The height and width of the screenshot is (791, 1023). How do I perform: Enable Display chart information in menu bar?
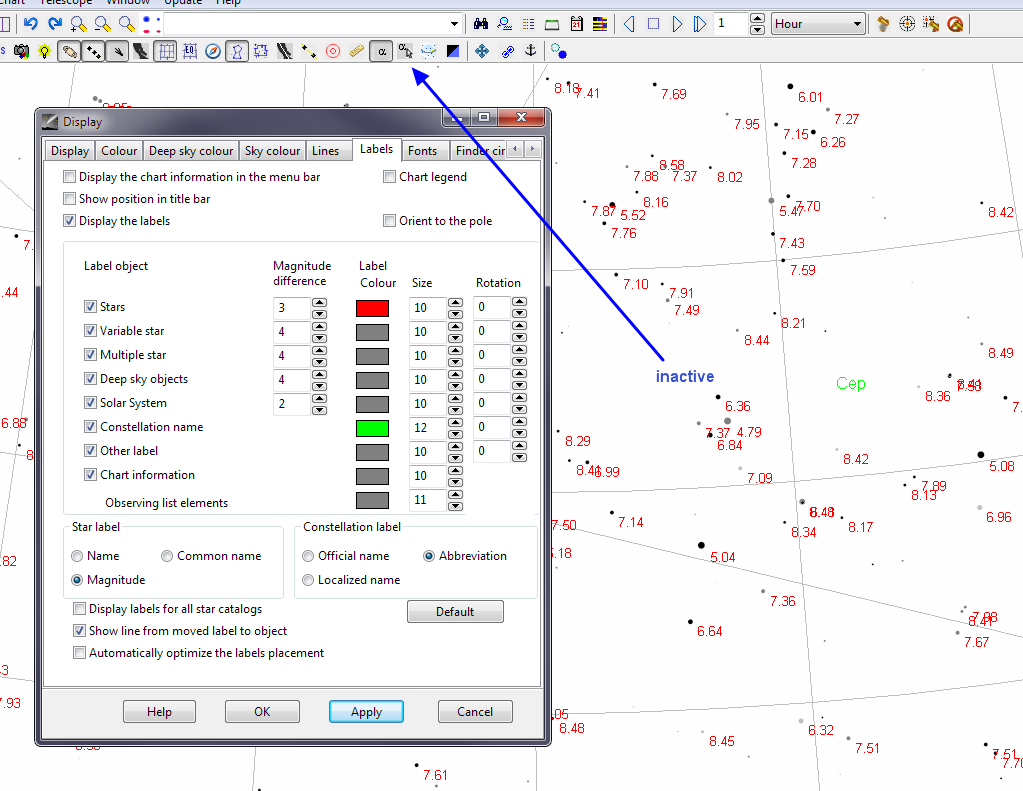pyautogui.click(x=69, y=177)
